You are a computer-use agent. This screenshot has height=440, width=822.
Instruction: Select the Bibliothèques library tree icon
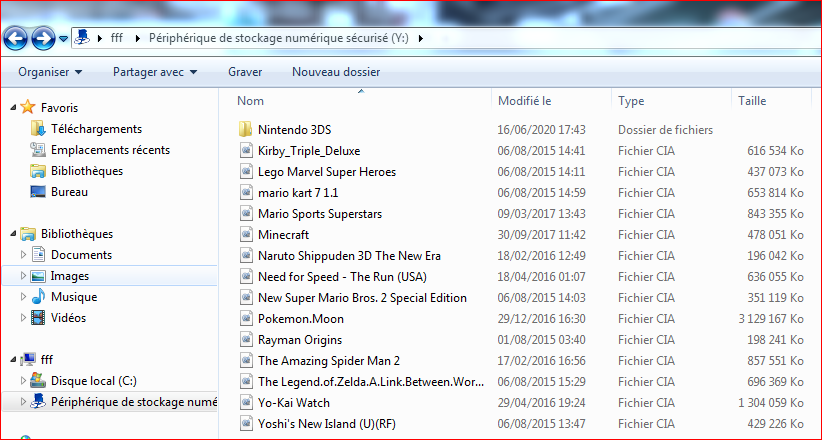click(28, 234)
